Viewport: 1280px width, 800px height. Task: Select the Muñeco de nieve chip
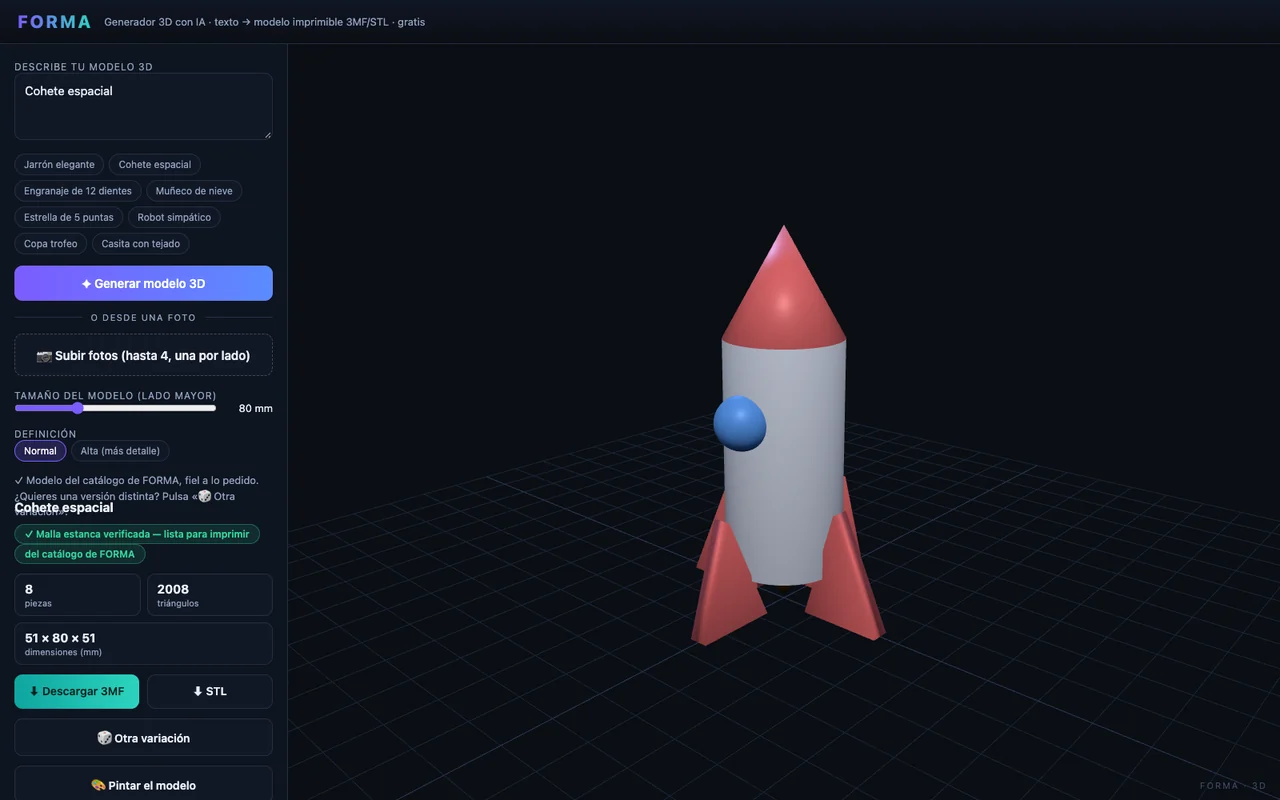pos(194,191)
